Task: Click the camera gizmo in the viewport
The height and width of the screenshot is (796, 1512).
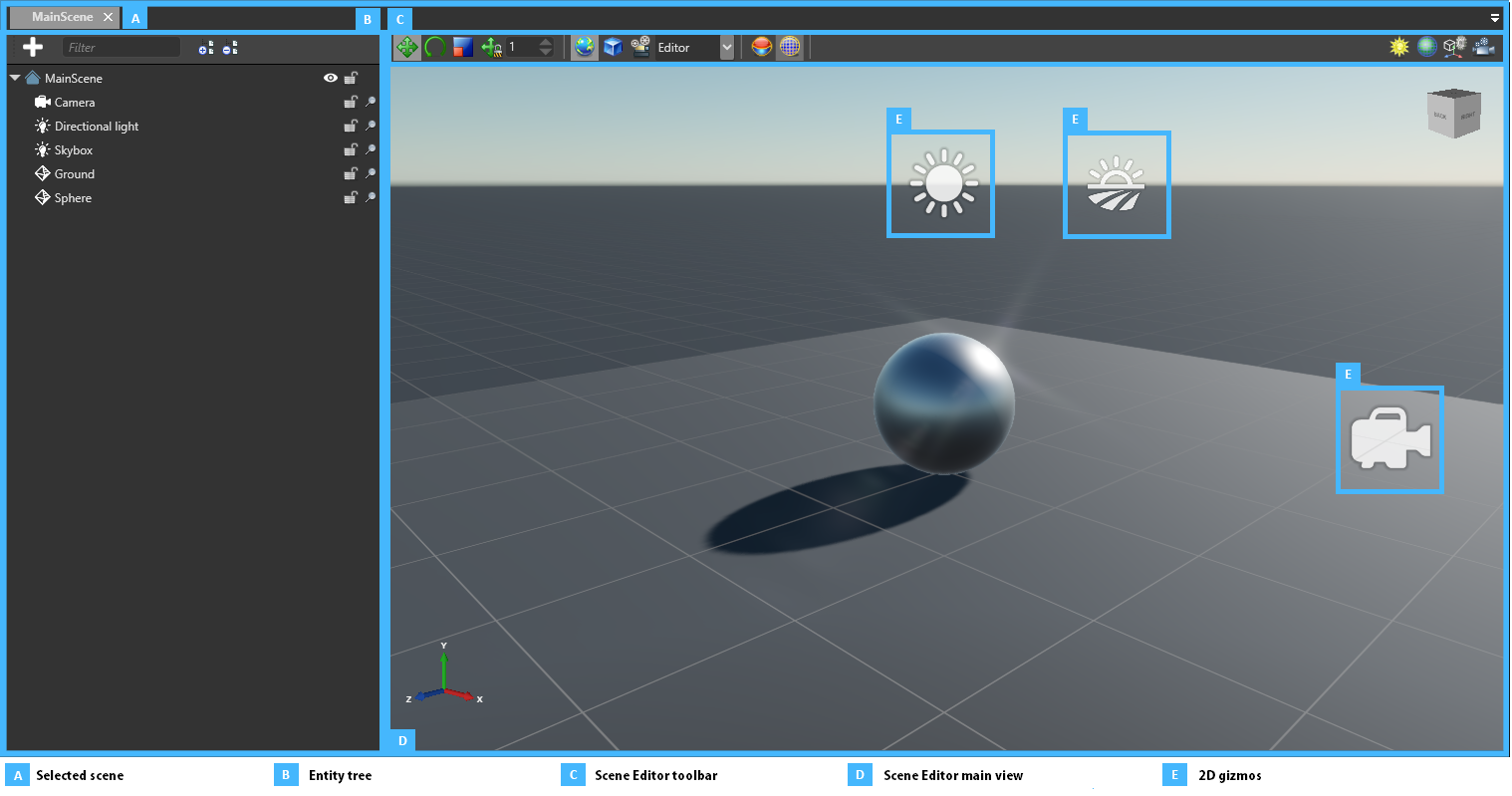Action: tap(1389, 439)
